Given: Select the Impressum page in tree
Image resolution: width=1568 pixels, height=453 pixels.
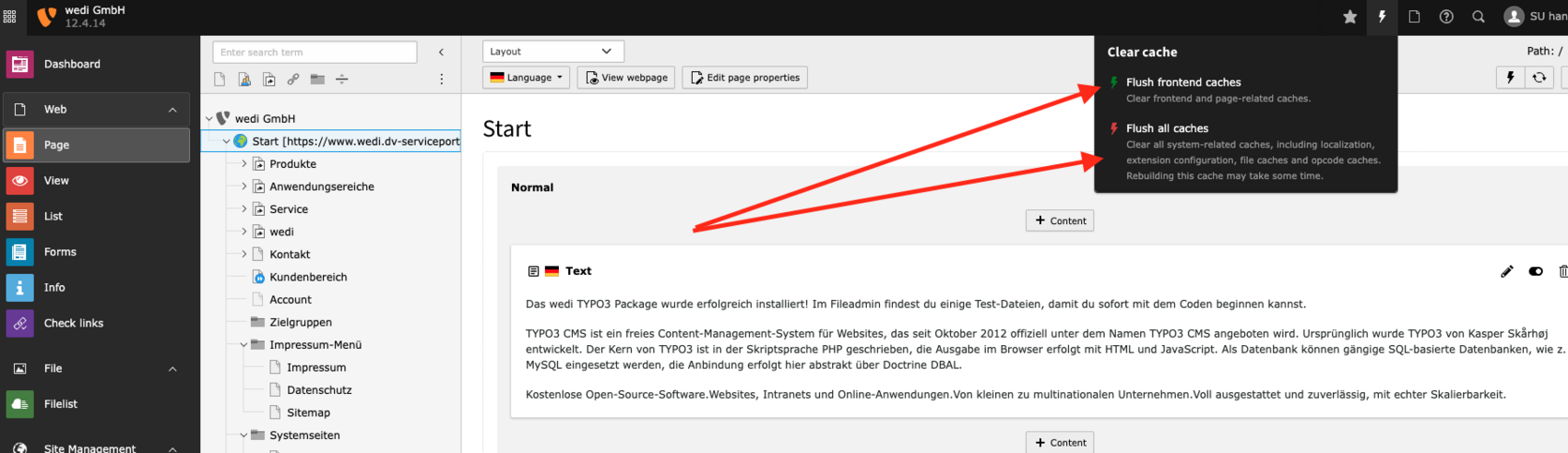Looking at the screenshot, I should pos(316,368).
